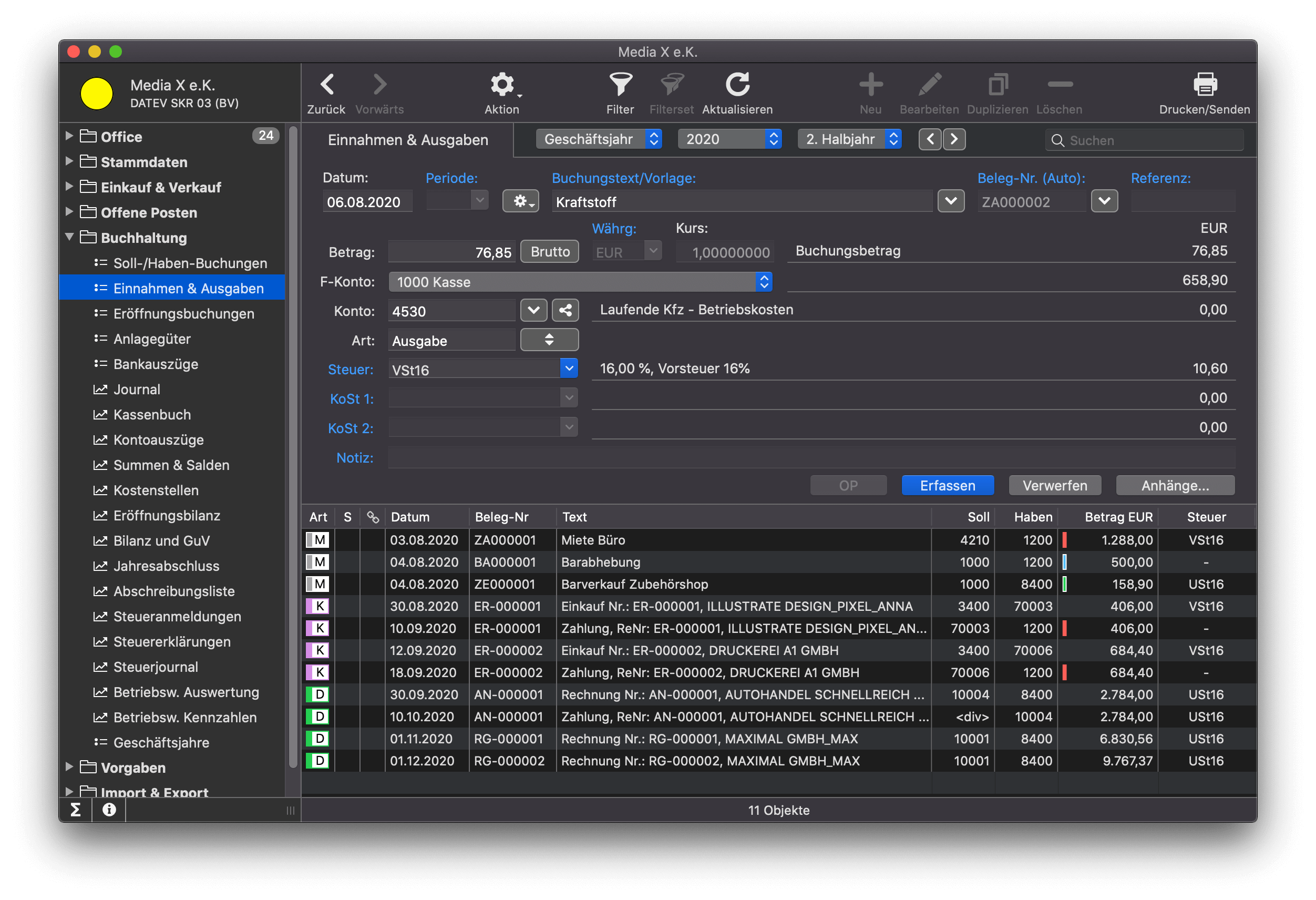Click the Datum field 06.08.2020
The image size is (1316, 900).
pyautogui.click(x=367, y=202)
